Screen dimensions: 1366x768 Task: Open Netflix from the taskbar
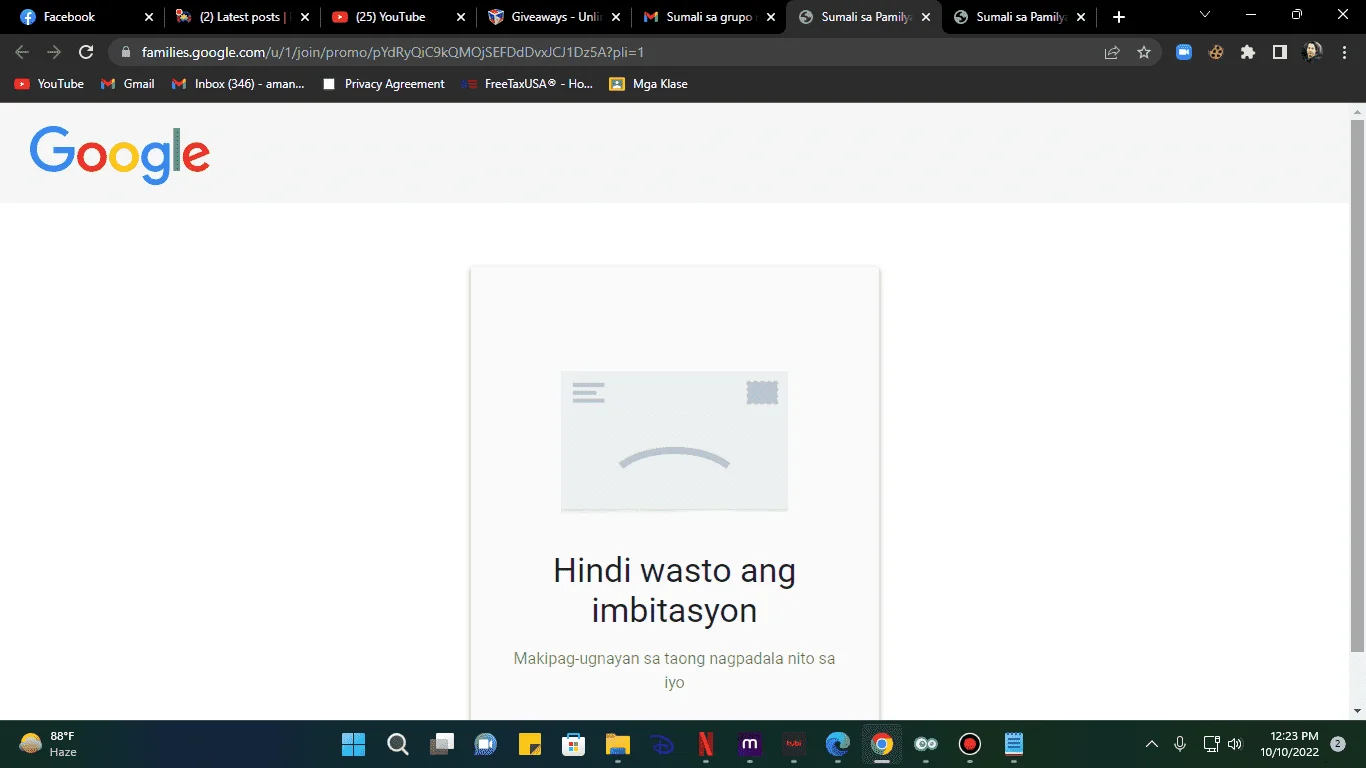[705, 744]
